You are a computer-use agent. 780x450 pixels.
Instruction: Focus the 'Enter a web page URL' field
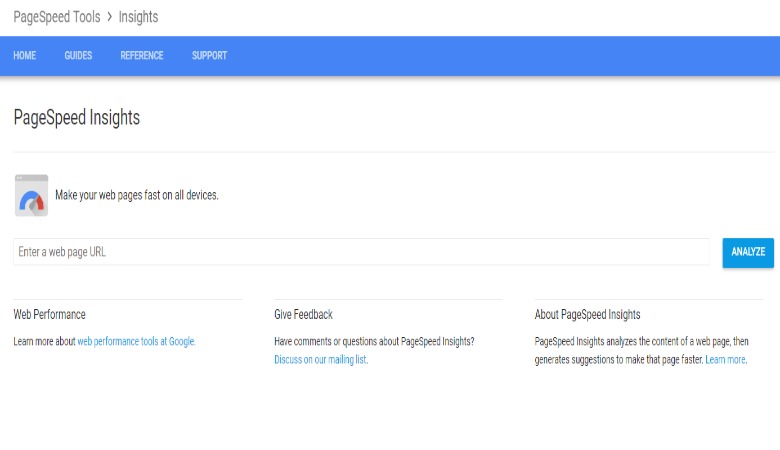tap(362, 252)
